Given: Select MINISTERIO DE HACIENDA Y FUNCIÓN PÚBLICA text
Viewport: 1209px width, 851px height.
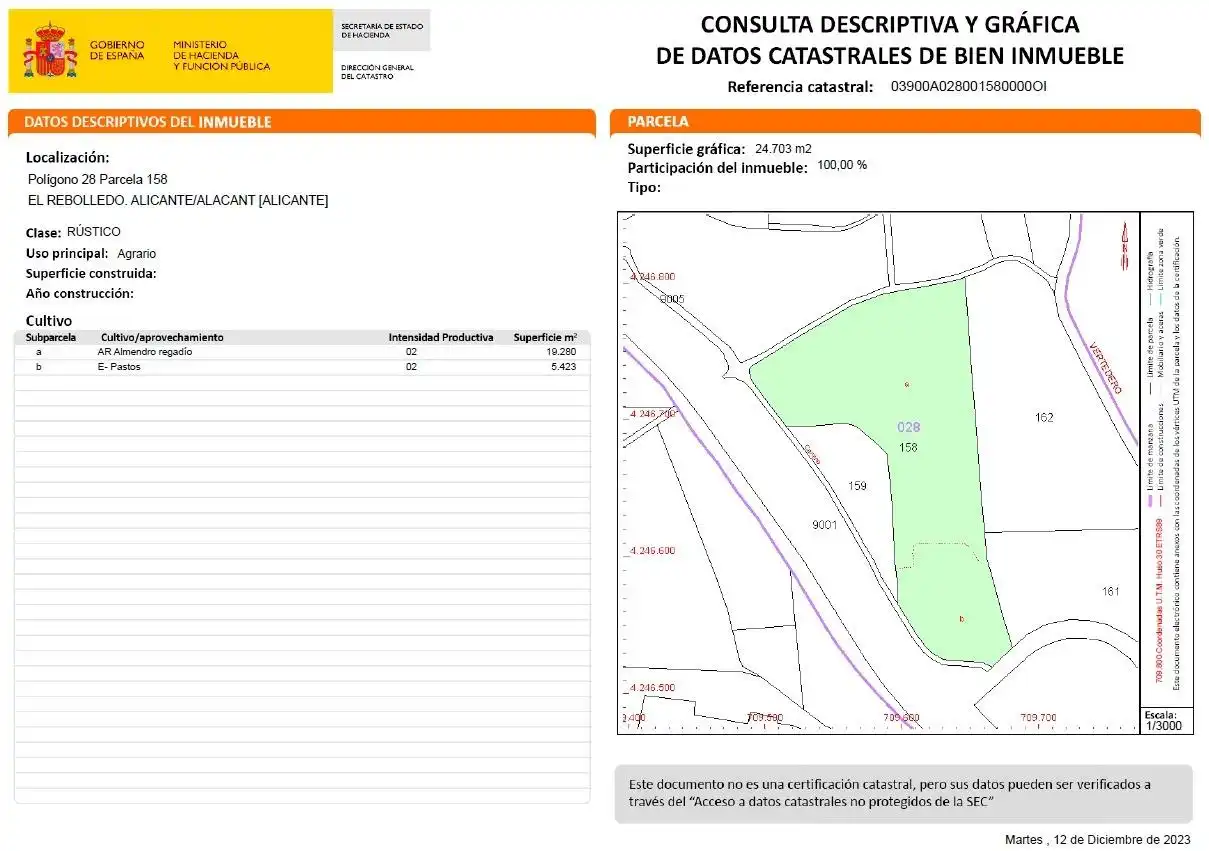Looking at the screenshot, I should coord(221,55).
